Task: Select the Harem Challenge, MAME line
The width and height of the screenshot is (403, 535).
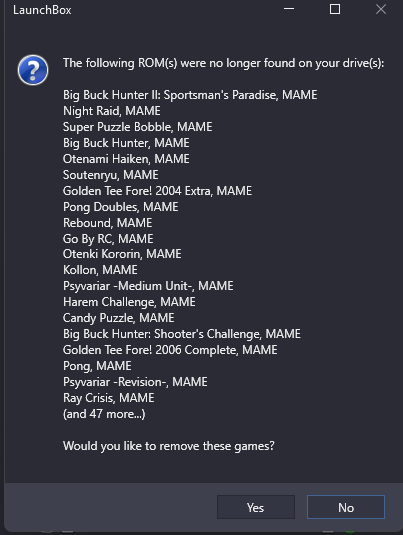Action: 129,302
